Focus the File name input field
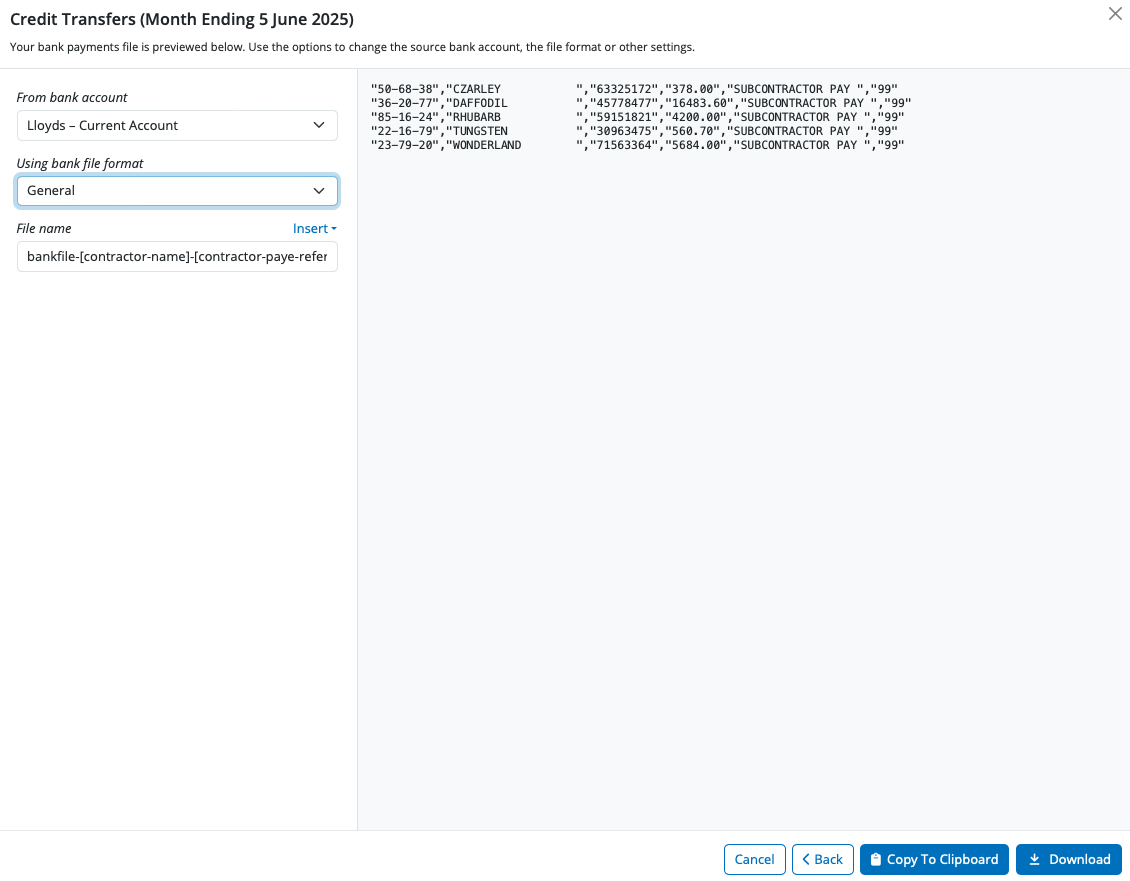Image resolution: width=1130 pixels, height=881 pixels. coord(176,257)
